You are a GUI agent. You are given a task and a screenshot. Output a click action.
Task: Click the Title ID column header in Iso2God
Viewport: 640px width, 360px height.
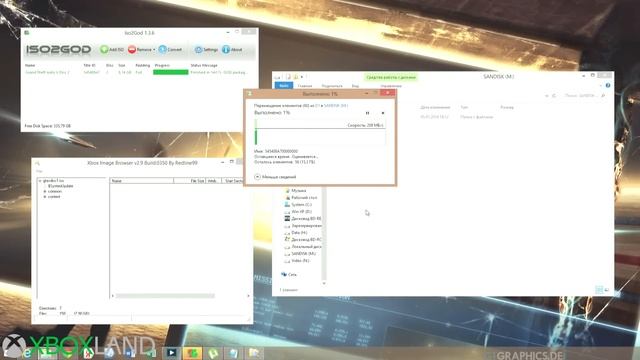pos(89,65)
